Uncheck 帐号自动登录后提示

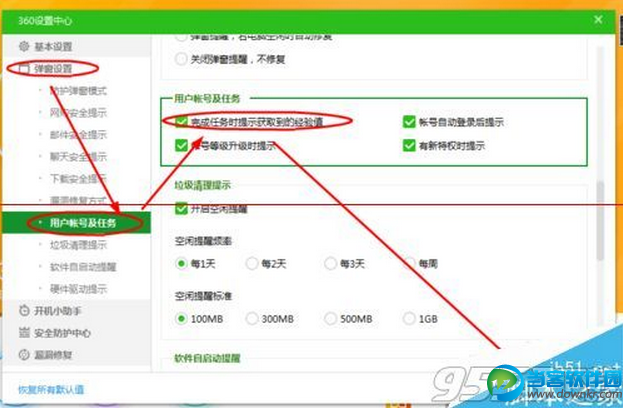coord(409,122)
